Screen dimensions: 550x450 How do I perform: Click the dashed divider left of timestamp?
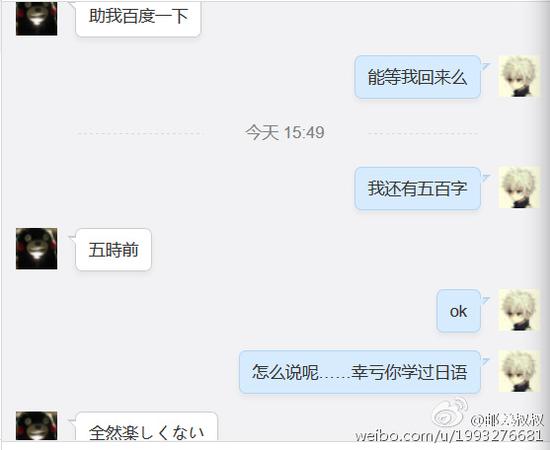pos(139,133)
